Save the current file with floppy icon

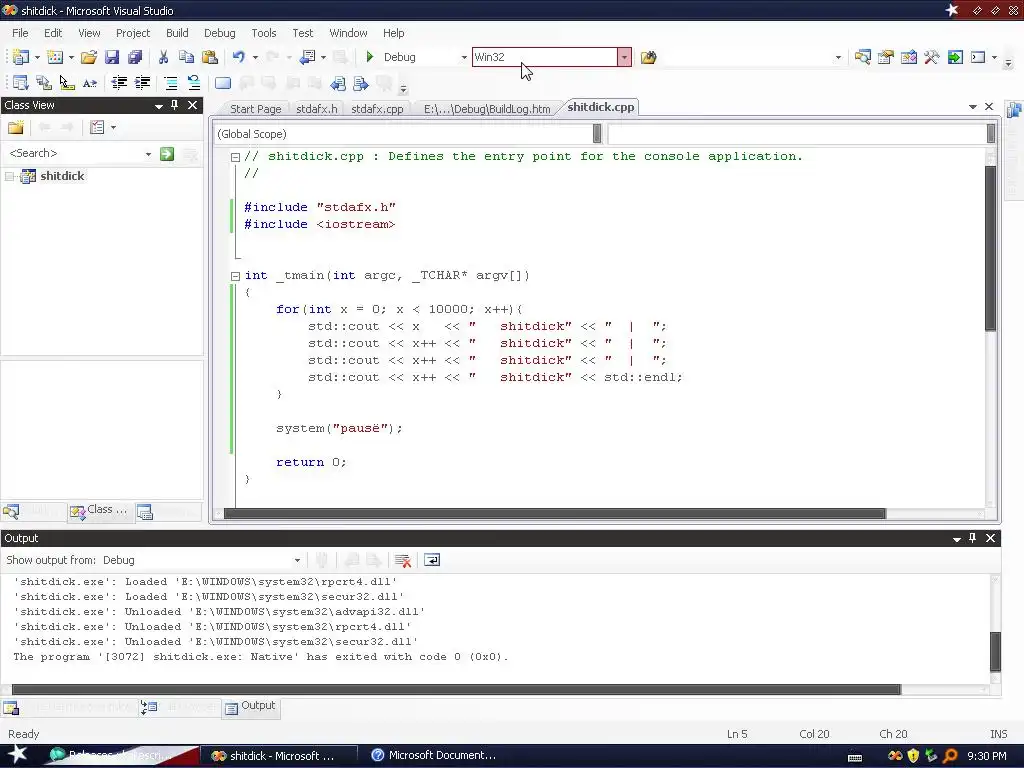[x=112, y=57]
